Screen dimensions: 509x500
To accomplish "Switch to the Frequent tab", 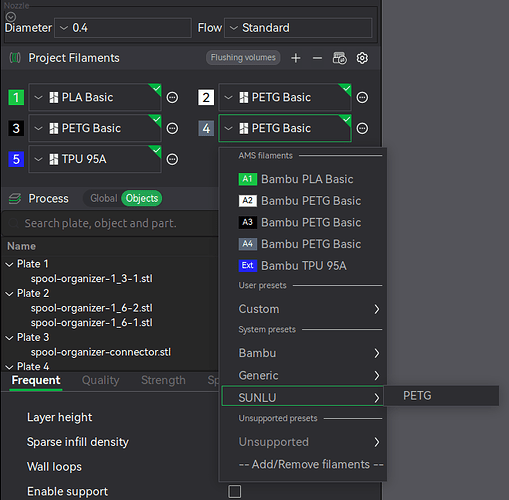I will (36, 380).
